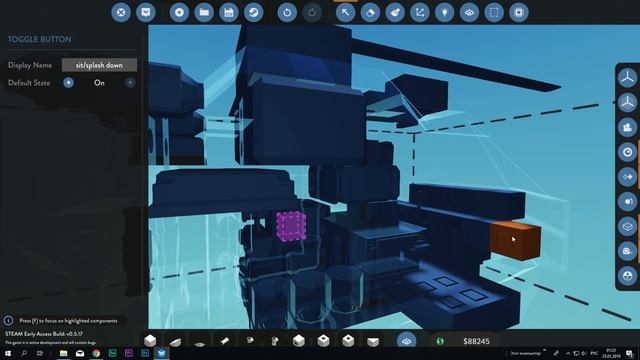The image size is (640, 360).
Task: Select the axes move tool icon
Action: (420, 12)
